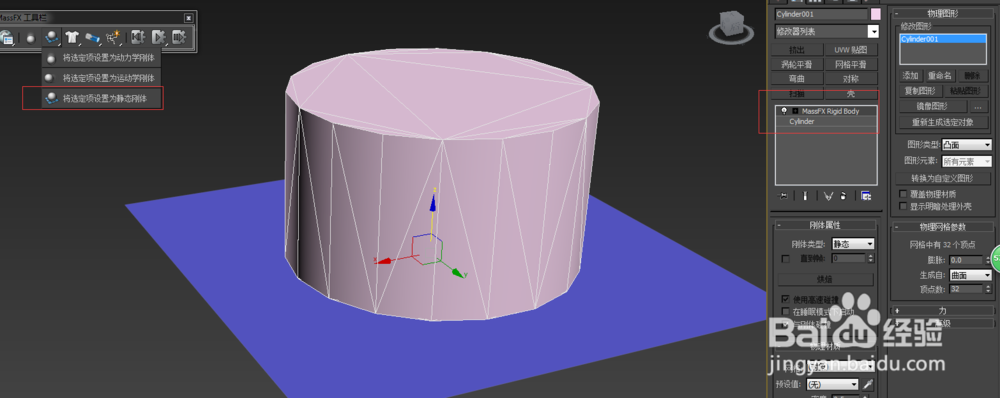This screenshot has width=1000, height=398.
Task: Click the 壳 modifier button
Action: tap(851, 94)
